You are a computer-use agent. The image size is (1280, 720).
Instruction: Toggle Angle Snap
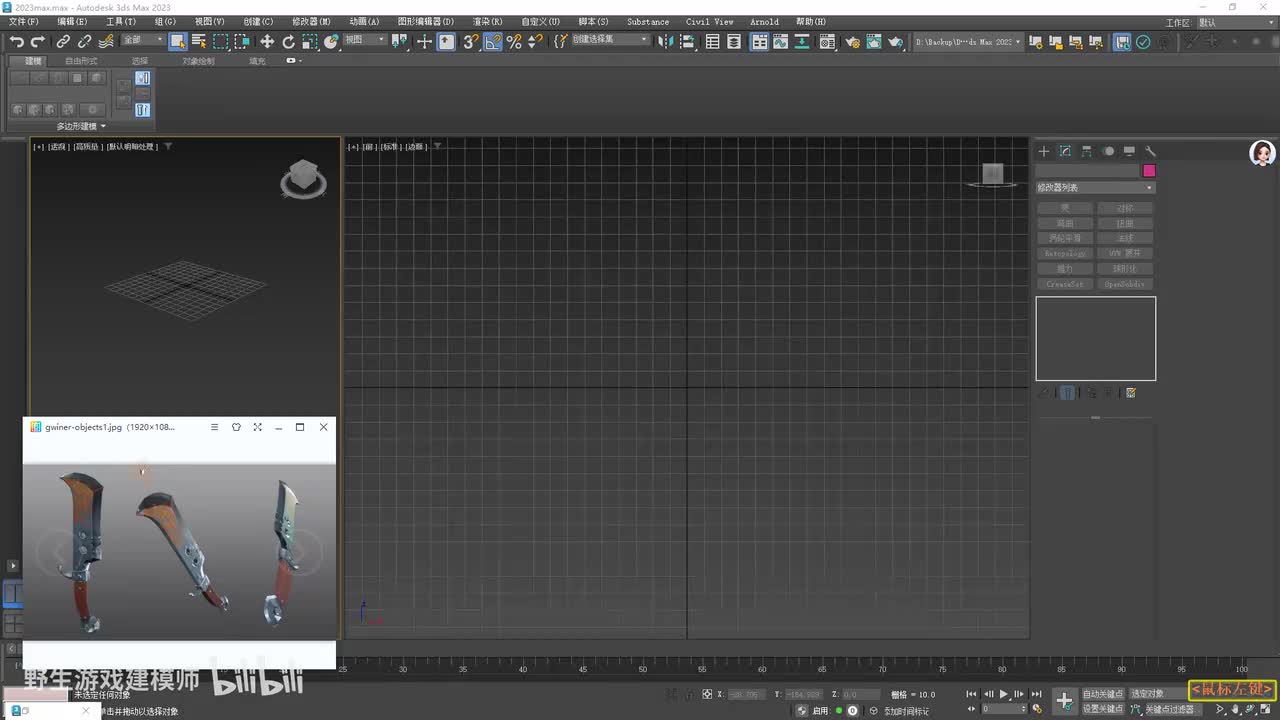492,41
